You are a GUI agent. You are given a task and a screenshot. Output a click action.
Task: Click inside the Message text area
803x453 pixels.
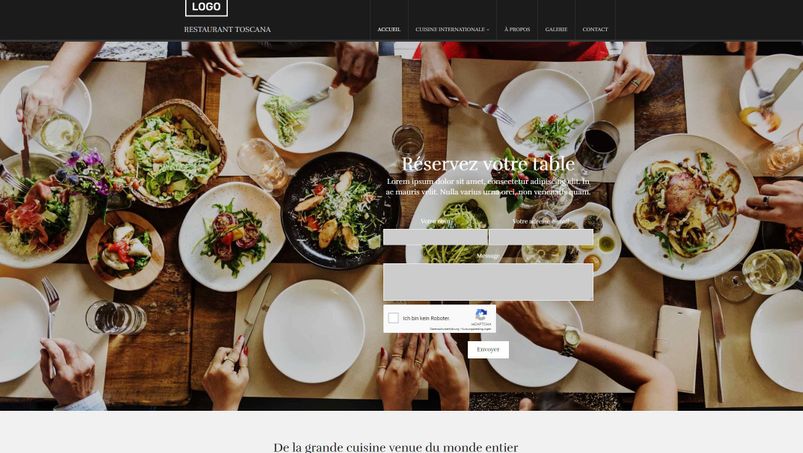coord(488,282)
